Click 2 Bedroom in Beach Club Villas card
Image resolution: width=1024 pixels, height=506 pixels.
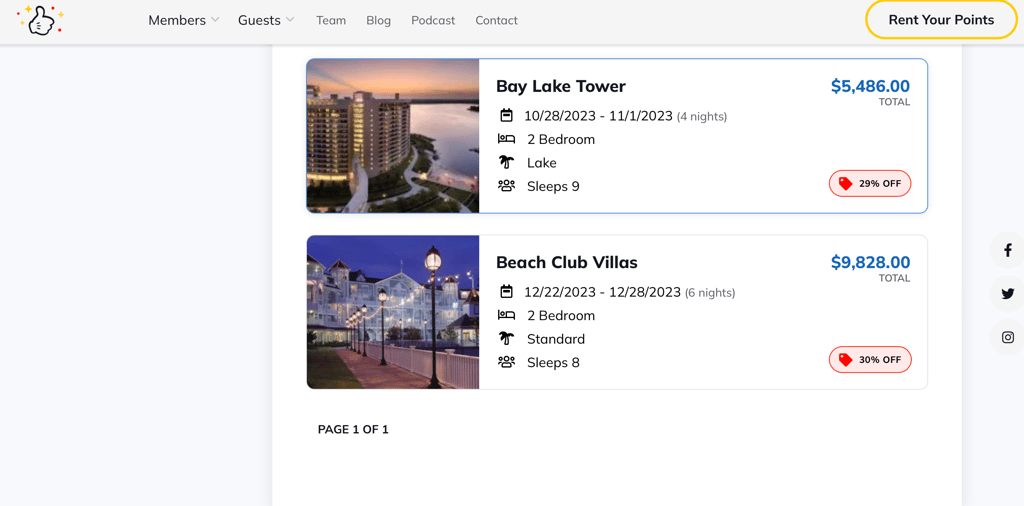point(561,316)
